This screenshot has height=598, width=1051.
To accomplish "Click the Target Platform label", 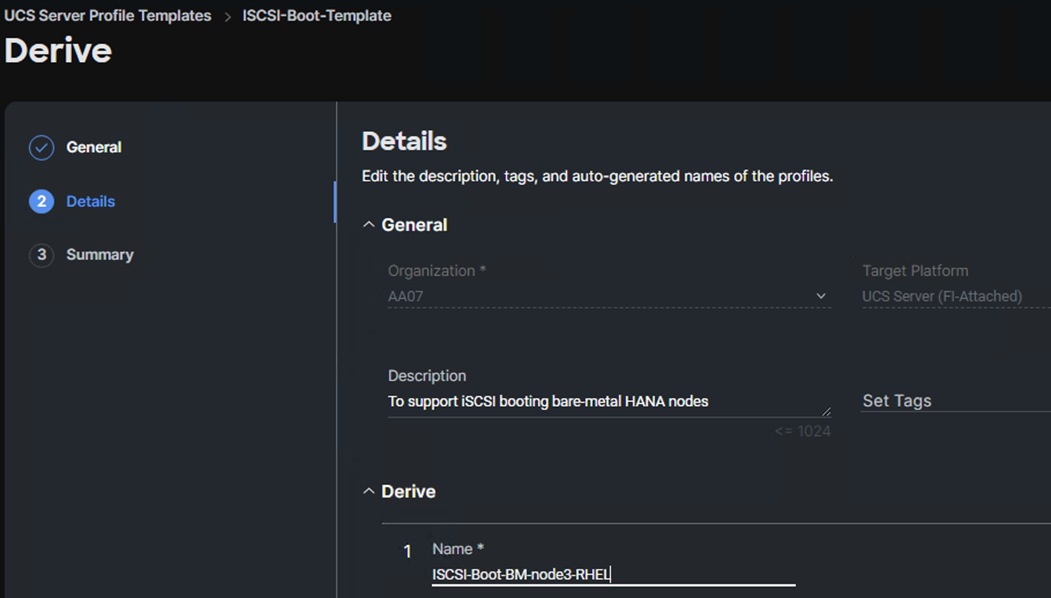I will [x=915, y=271].
